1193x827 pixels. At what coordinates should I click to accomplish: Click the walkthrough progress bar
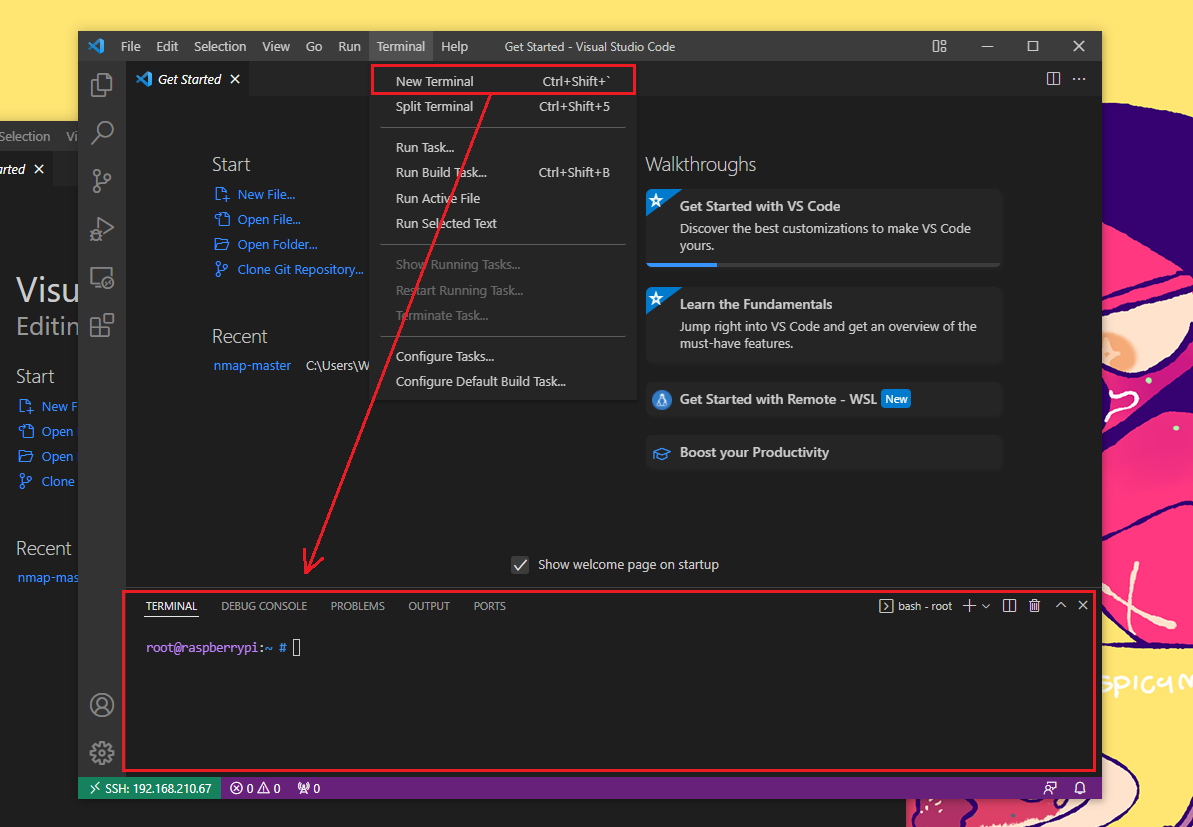[823, 265]
